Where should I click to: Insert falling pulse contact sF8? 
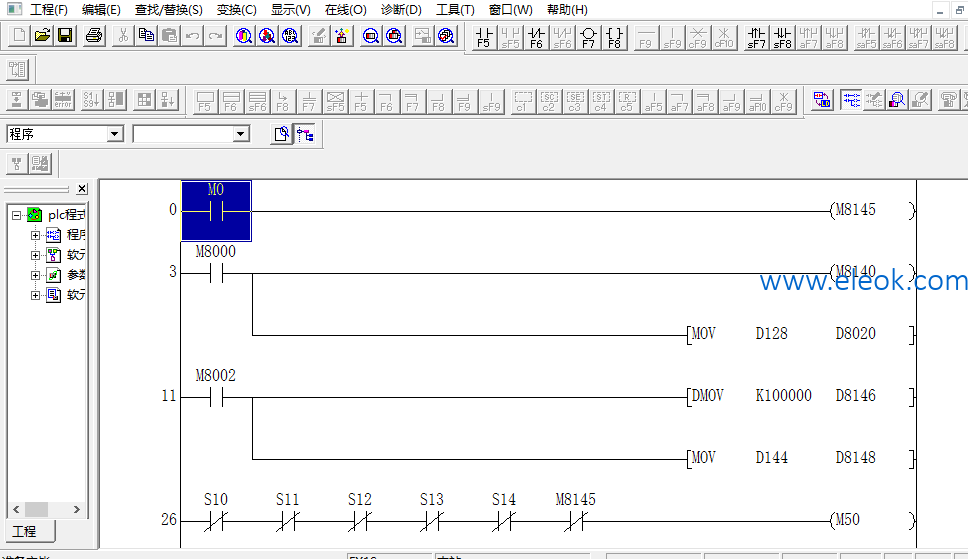pyautogui.click(x=782, y=38)
